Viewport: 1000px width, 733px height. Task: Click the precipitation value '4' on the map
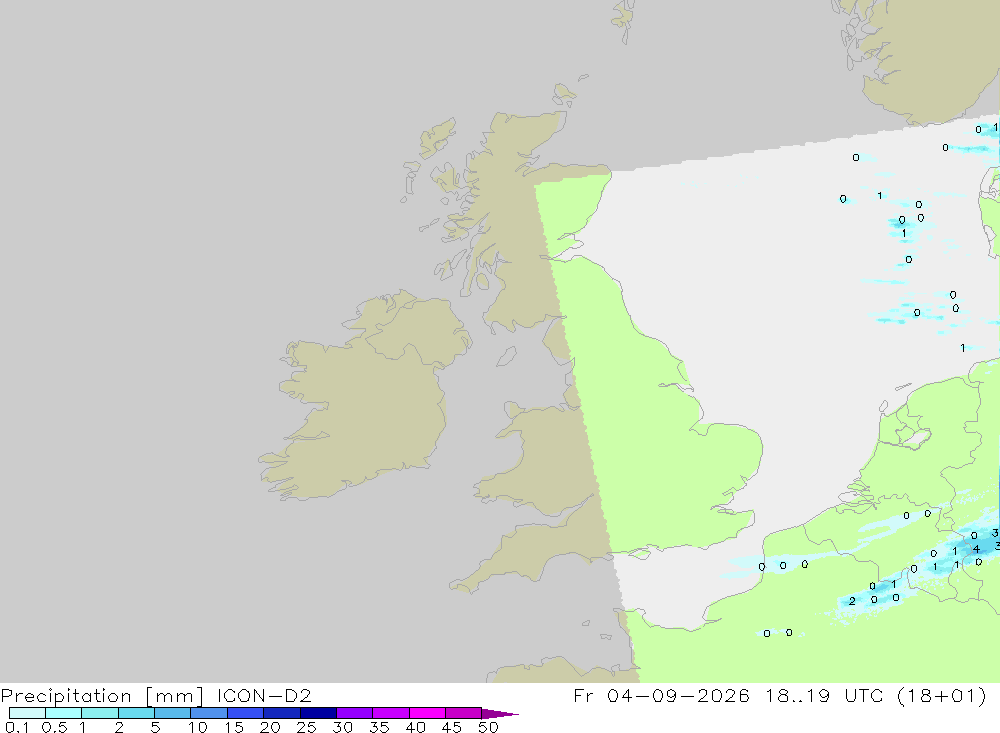point(976,549)
